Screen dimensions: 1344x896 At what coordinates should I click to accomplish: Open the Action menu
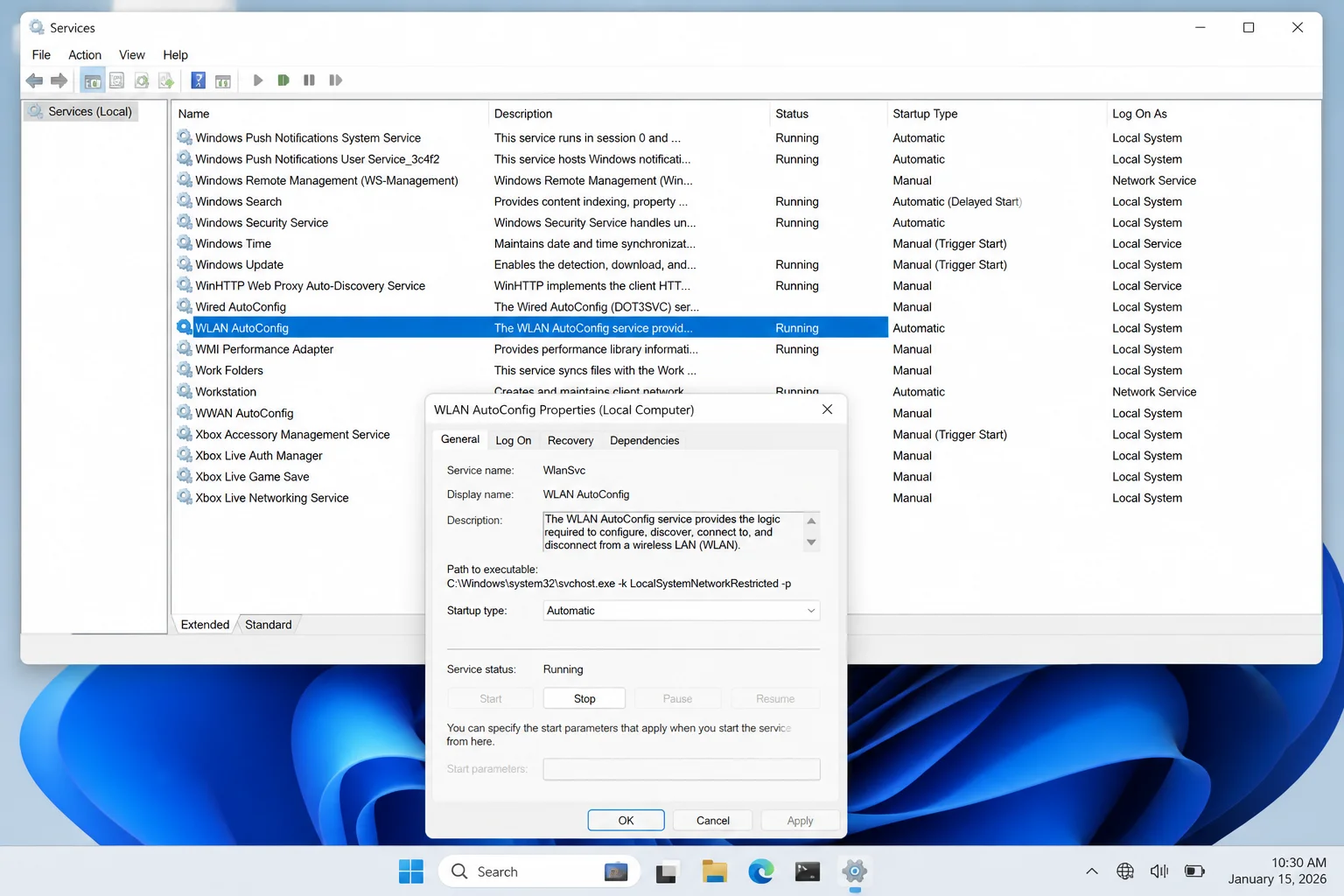85,54
